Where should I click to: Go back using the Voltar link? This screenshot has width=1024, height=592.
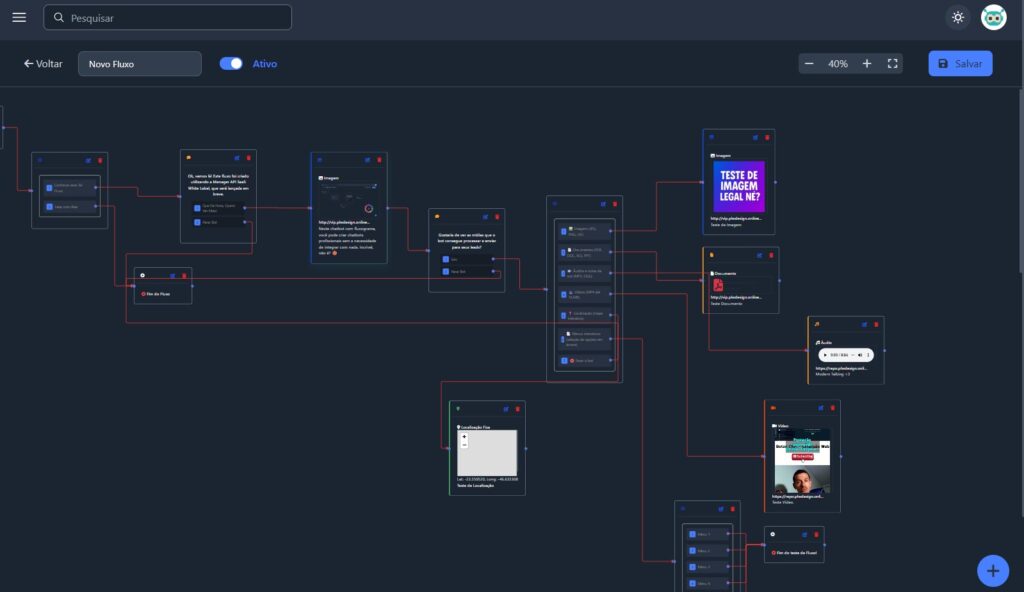coord(43,64)
